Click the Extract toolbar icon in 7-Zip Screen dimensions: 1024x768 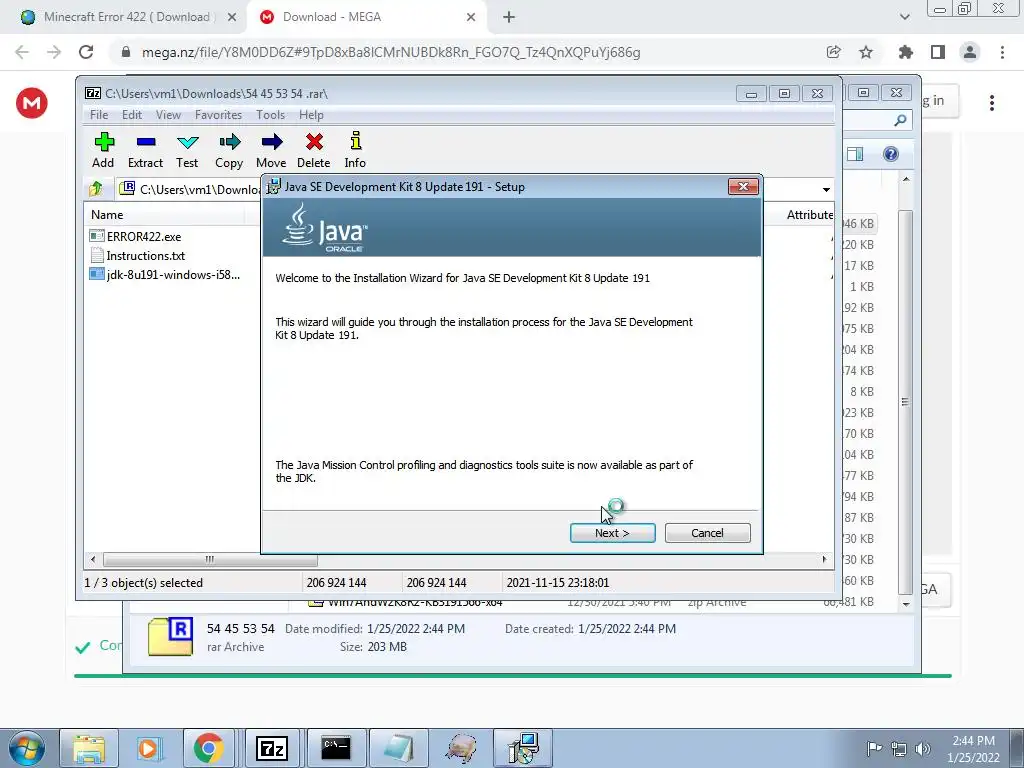pos(145,150)
